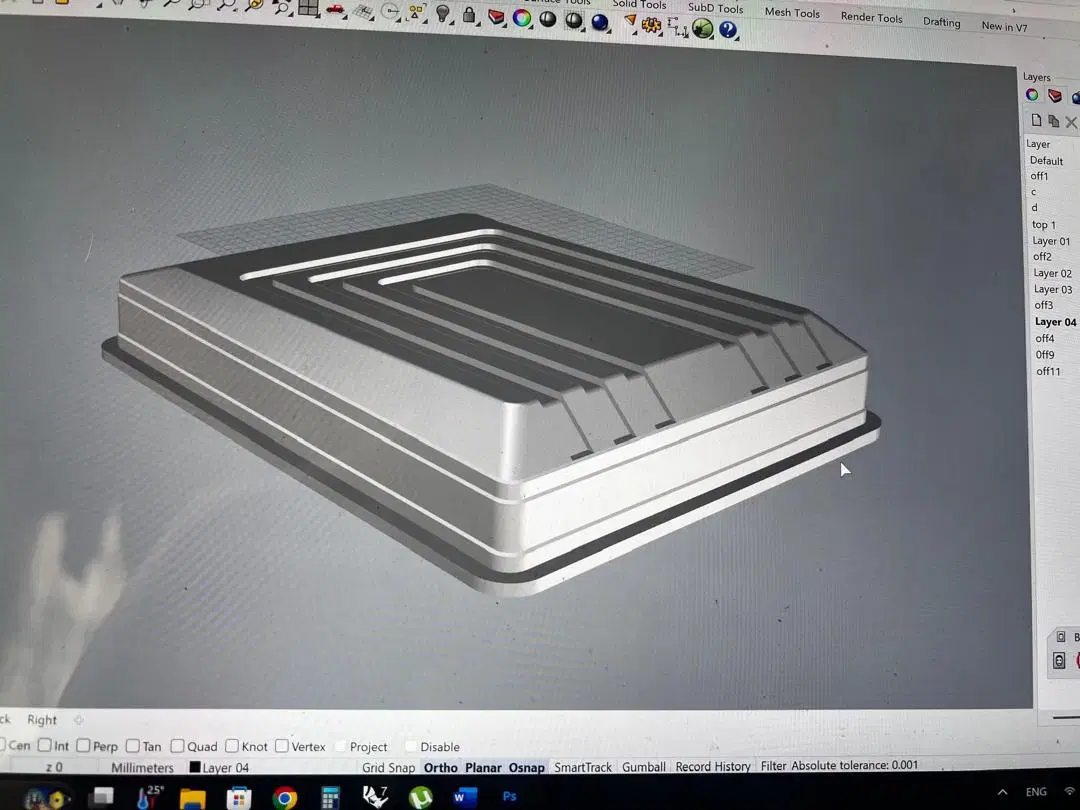
Task: Toggle the Disable osnap checkbox
Action: (x=411, y=747)
